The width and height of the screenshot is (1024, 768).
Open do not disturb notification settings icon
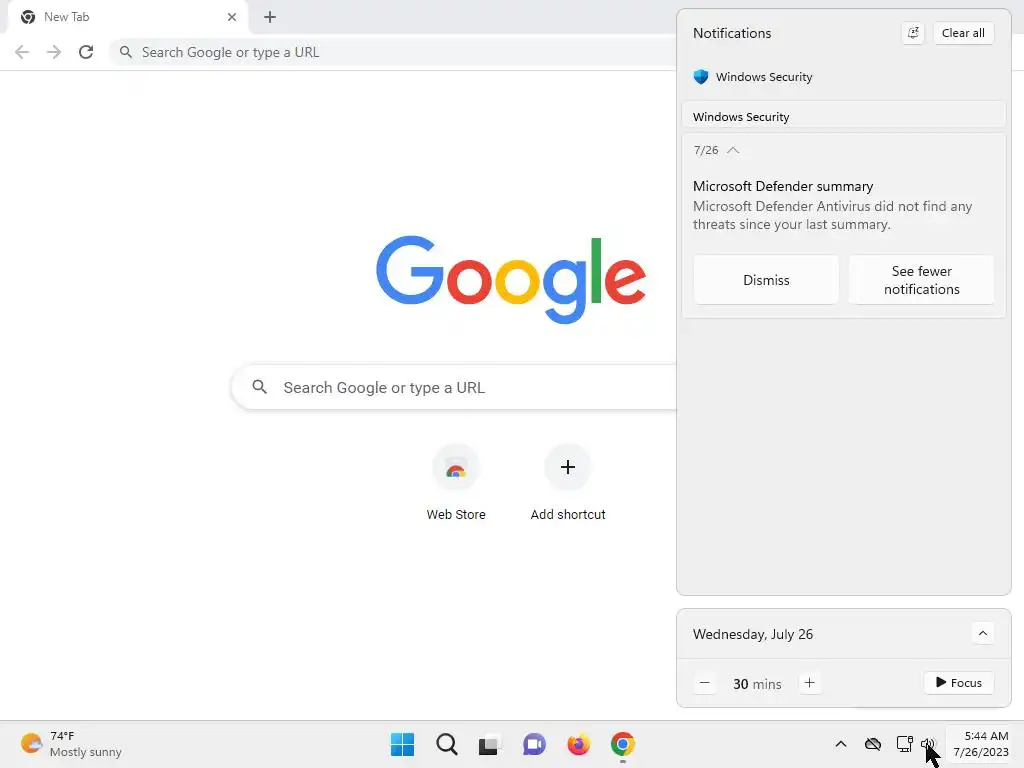[913, 33]
